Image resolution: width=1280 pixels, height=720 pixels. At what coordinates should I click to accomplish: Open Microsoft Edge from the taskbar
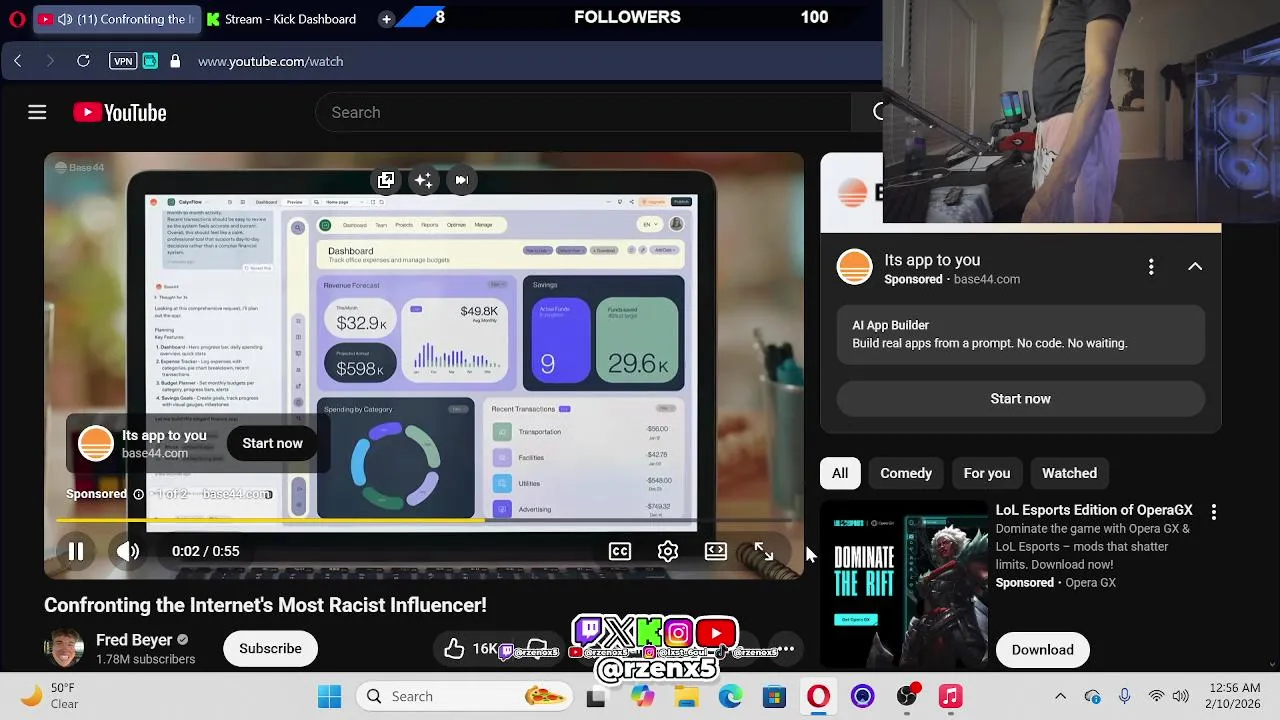tap(730, 696)
